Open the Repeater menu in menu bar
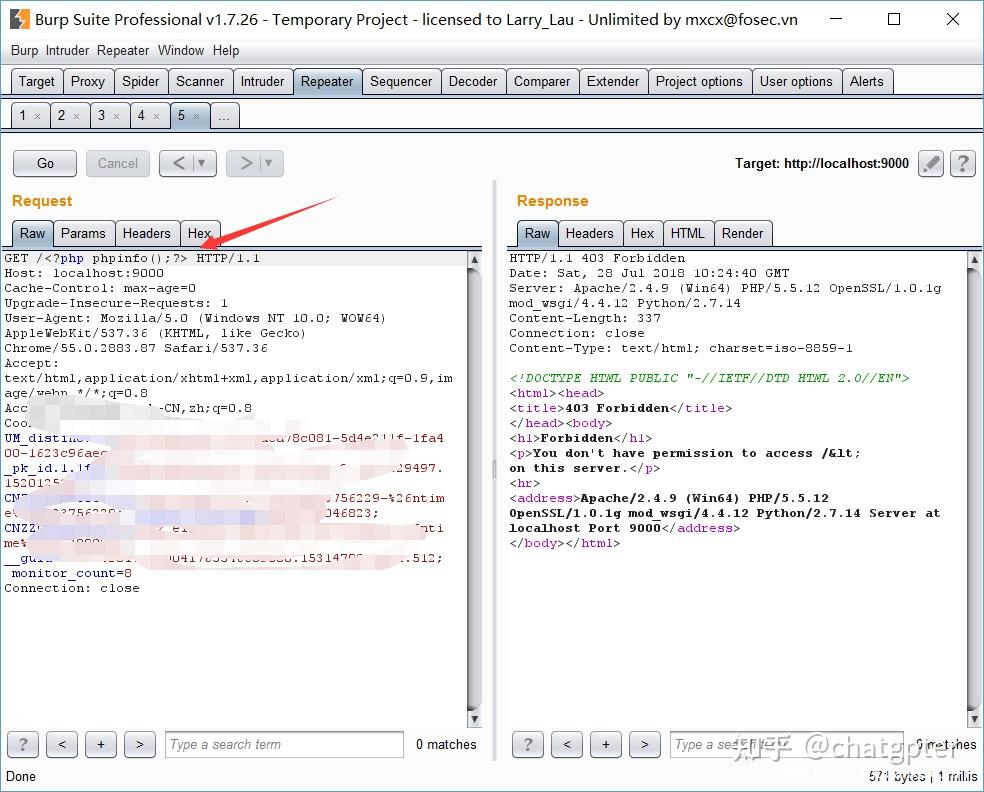 123,50
